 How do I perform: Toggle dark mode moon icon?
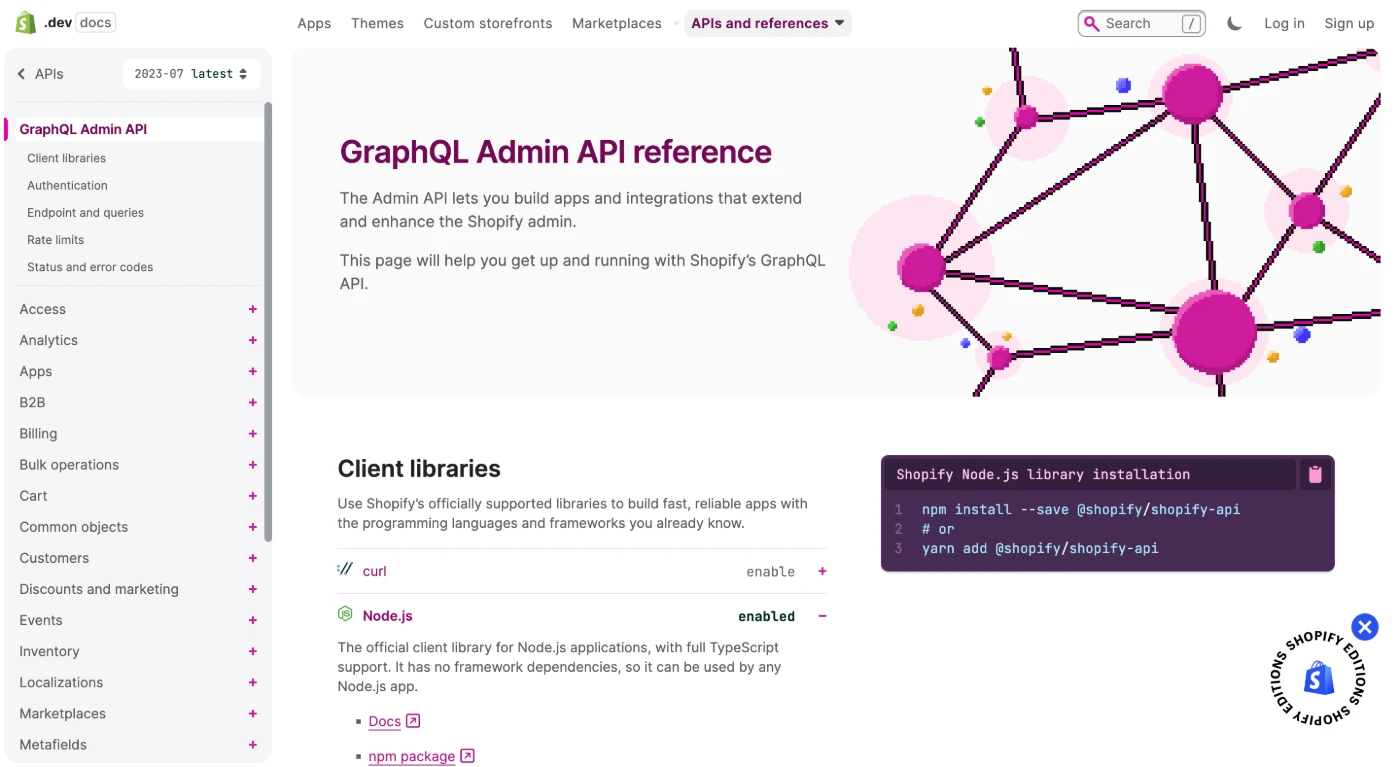click(1234, 23)
